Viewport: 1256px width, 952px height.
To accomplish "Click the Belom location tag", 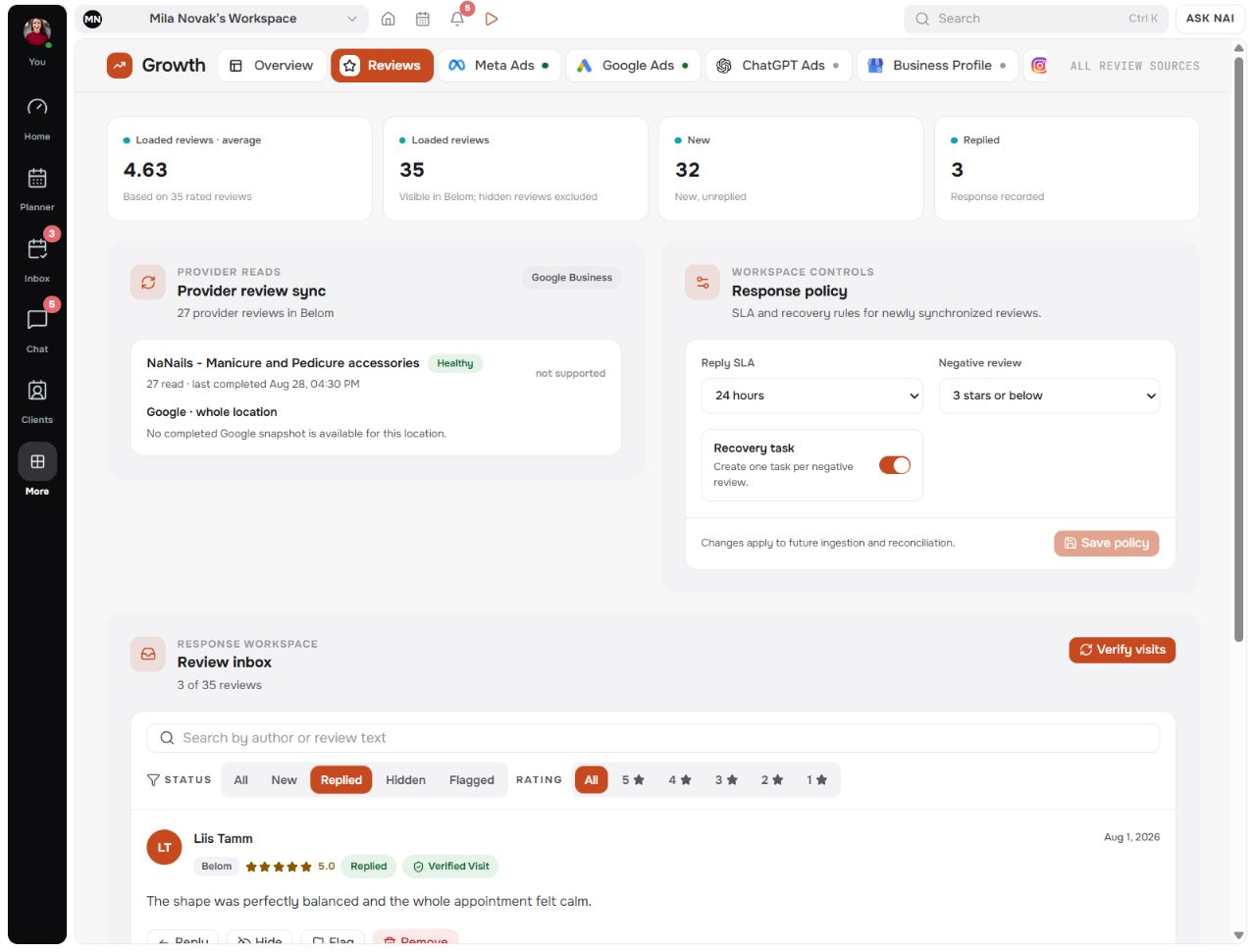I will tap(217, 867).
